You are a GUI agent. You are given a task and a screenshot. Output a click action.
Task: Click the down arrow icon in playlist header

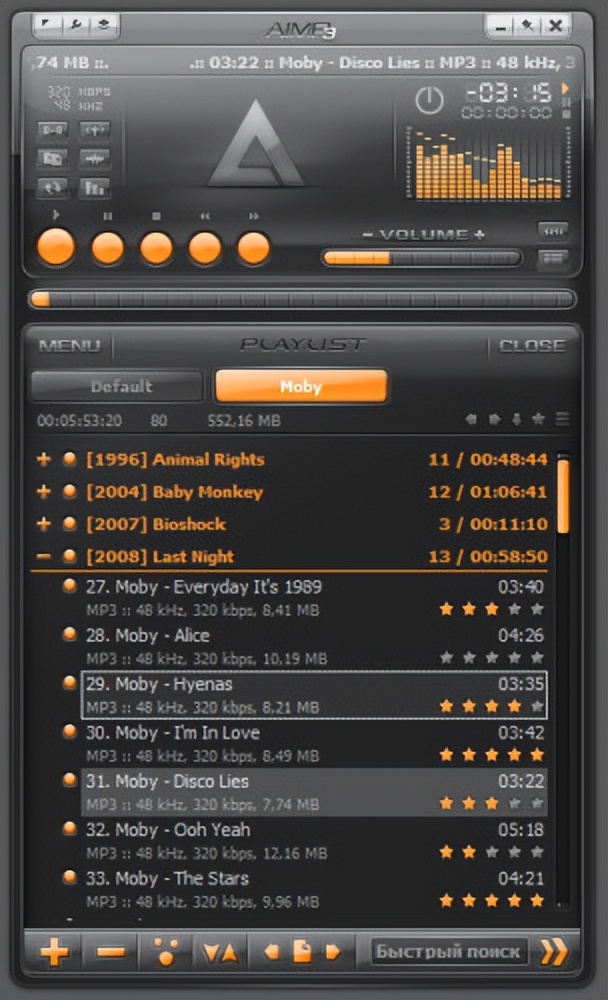pyautogui.click(x=517, y=419)
